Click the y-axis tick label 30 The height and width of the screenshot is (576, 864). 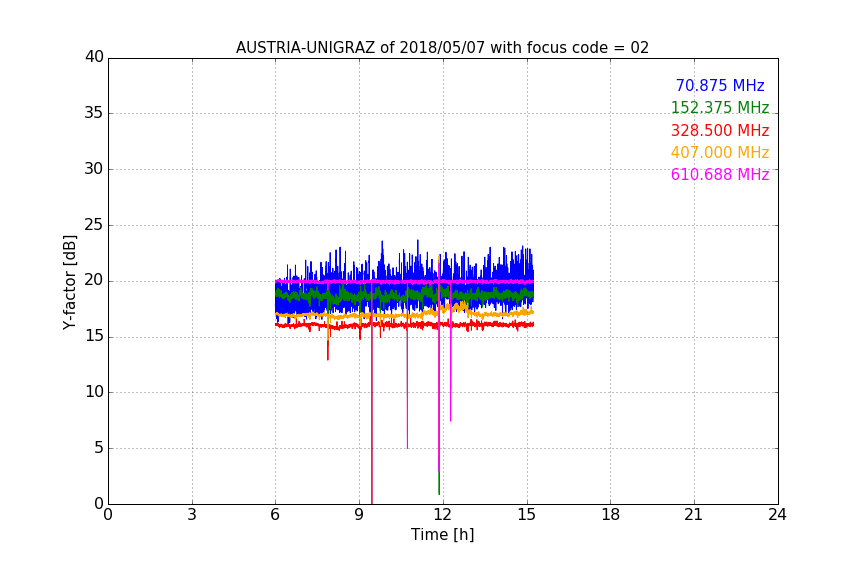click(x=94, y=169)
